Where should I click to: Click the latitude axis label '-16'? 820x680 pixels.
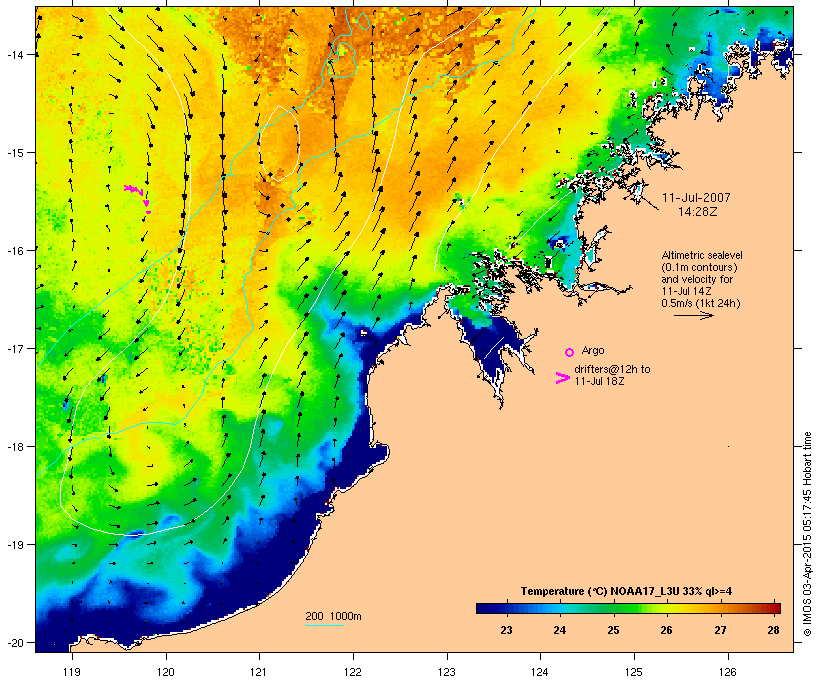[x=15, y=251]
